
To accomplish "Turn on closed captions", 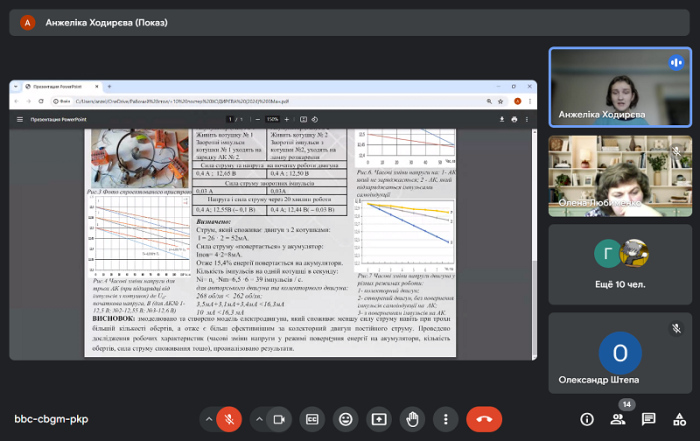I will (x=312, y=419).
